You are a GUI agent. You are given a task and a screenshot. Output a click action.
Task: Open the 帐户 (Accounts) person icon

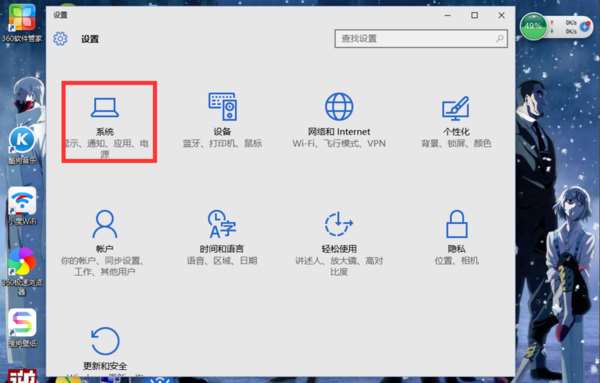coord(104,224)
